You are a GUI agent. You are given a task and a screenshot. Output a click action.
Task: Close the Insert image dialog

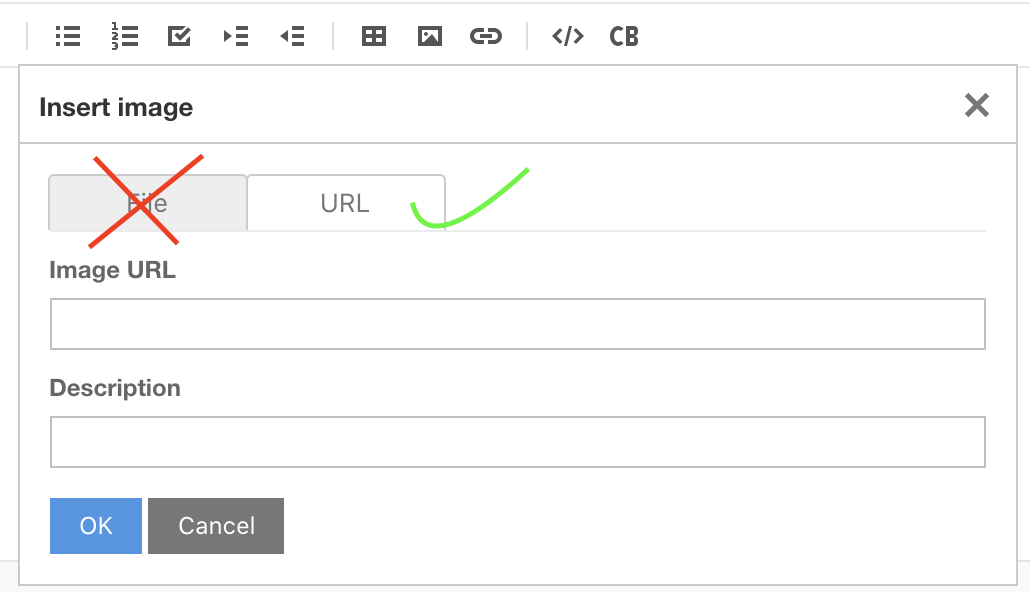click(976, 105)
